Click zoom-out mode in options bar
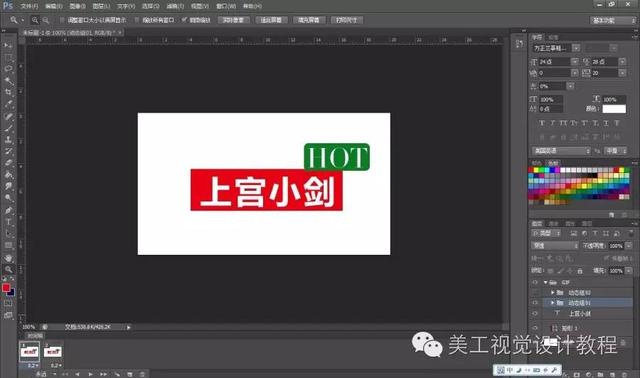The height and width of the screenshot is (378, 640). pyautogui.click(x=46, y=20)
